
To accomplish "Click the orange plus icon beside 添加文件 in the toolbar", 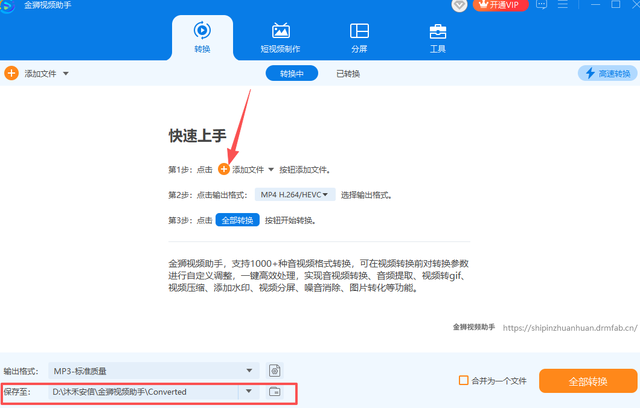I will pos(11,73).
